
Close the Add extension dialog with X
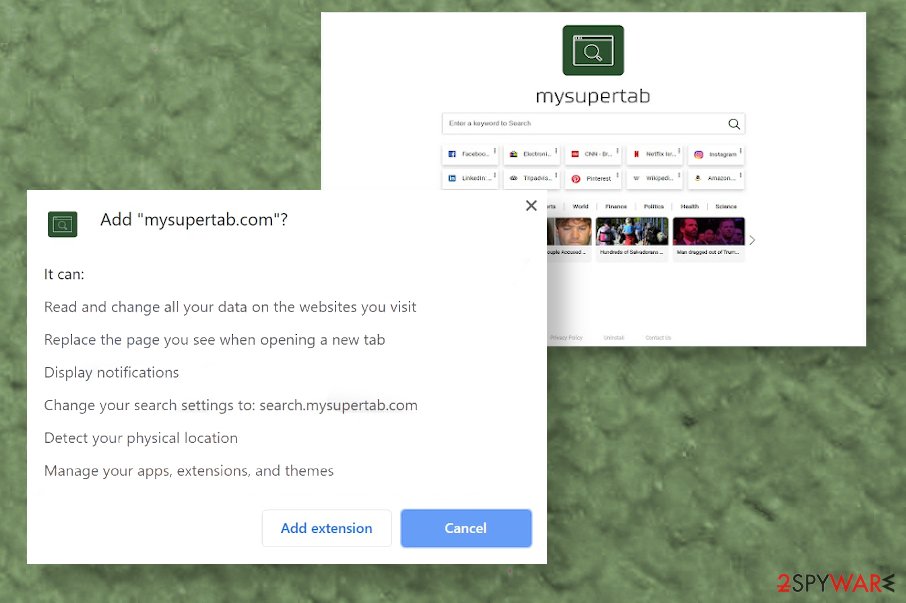click(532, 205)
